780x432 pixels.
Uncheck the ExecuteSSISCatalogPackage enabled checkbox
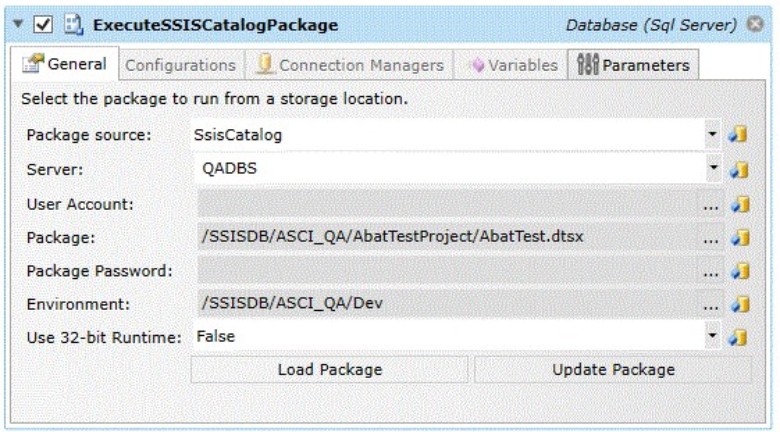[x=43, y=24]
